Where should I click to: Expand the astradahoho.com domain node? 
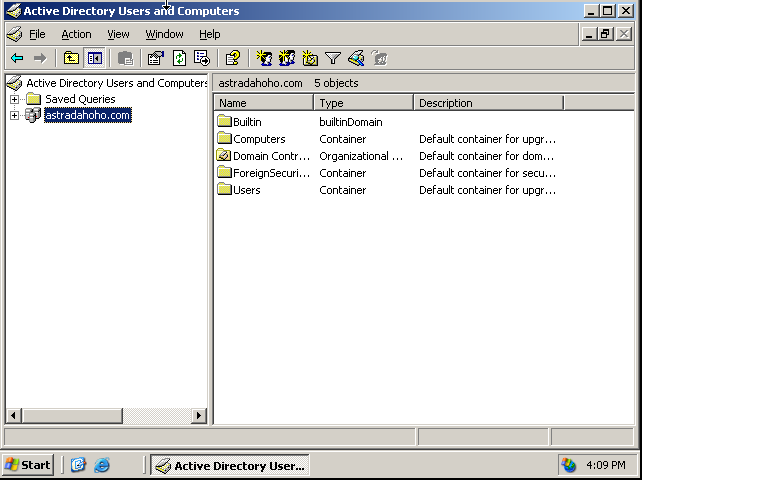tap(14, 116)
